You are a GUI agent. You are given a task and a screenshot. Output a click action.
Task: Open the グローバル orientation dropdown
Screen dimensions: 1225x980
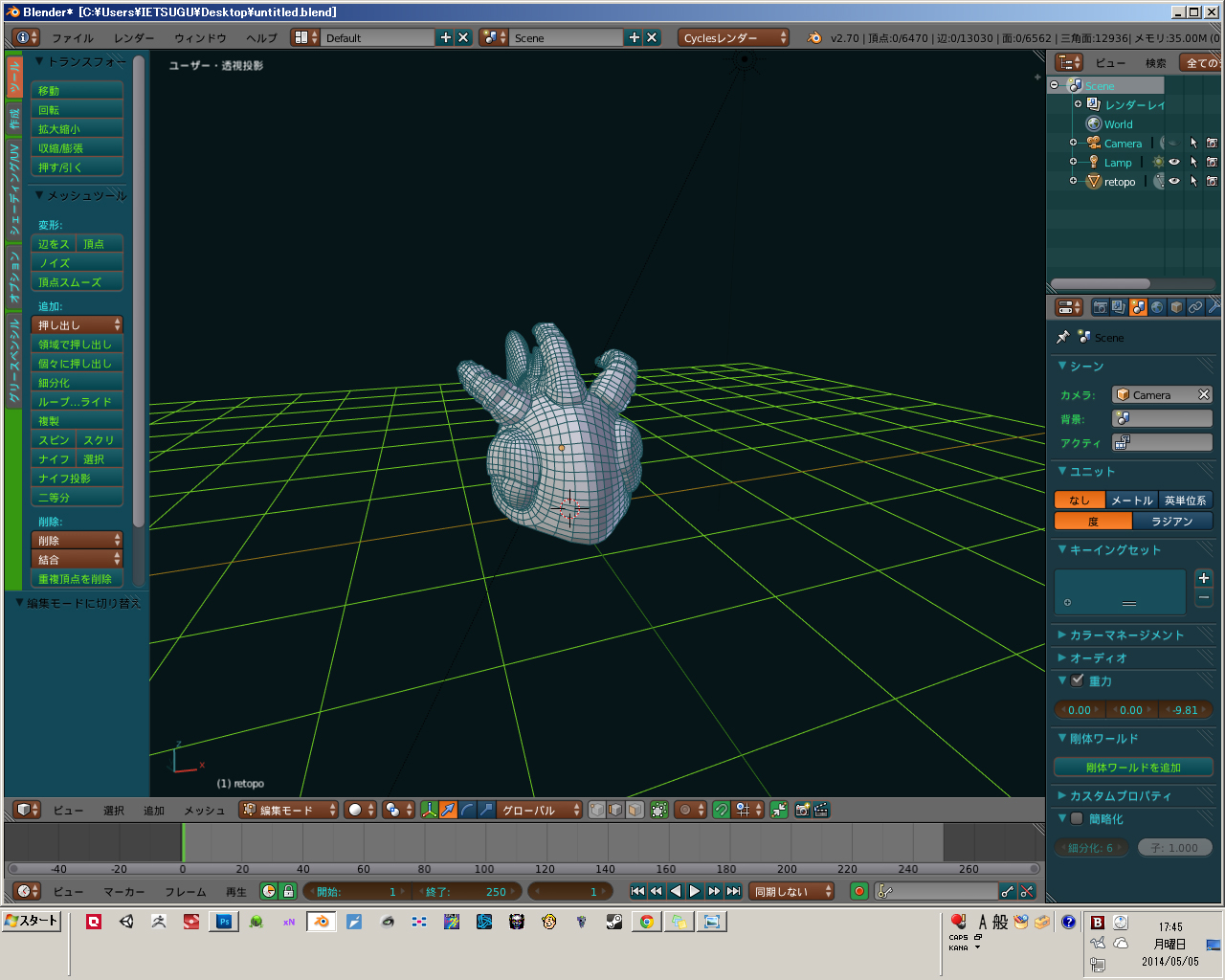(x=539, y=810)
